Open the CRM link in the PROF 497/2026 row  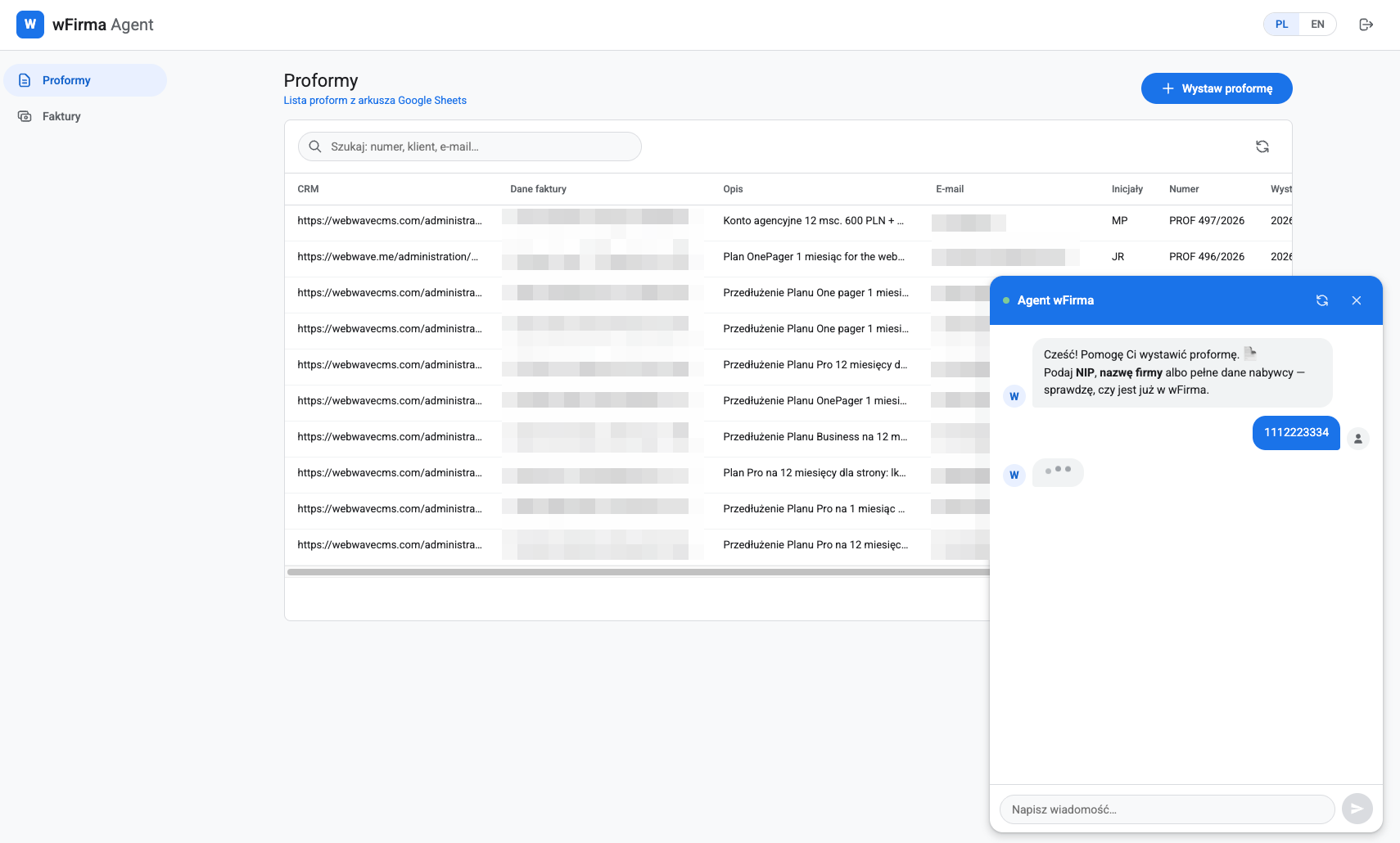pos(390,221)
